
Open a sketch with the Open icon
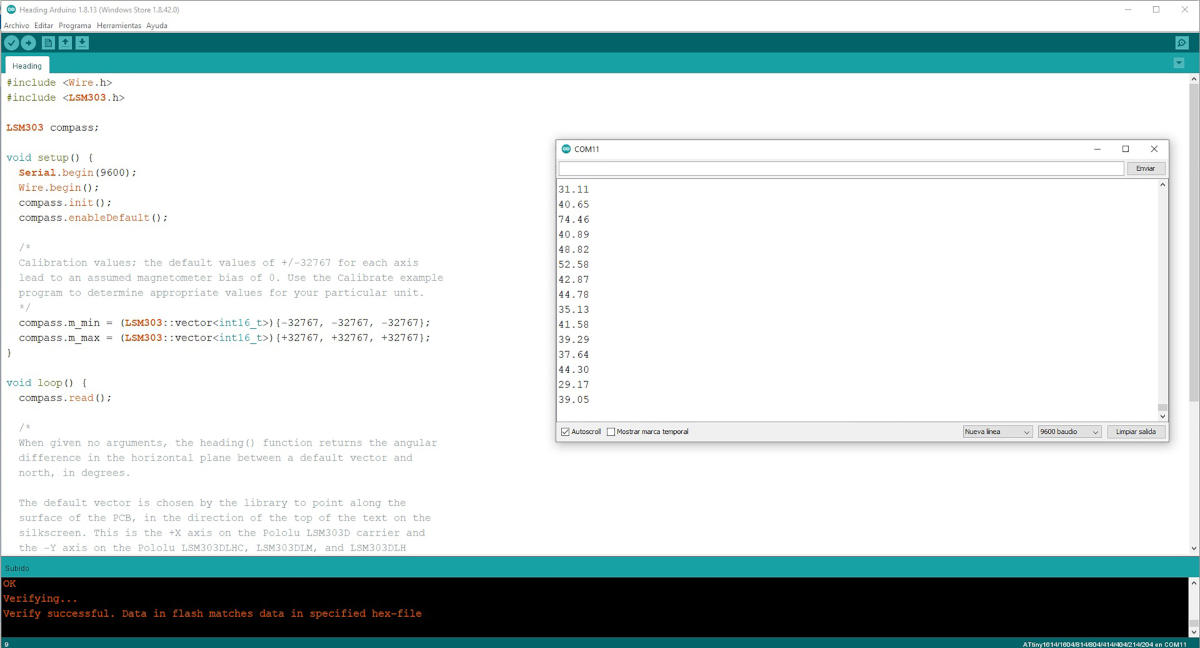pyautogui.click(x=65, y=43)
